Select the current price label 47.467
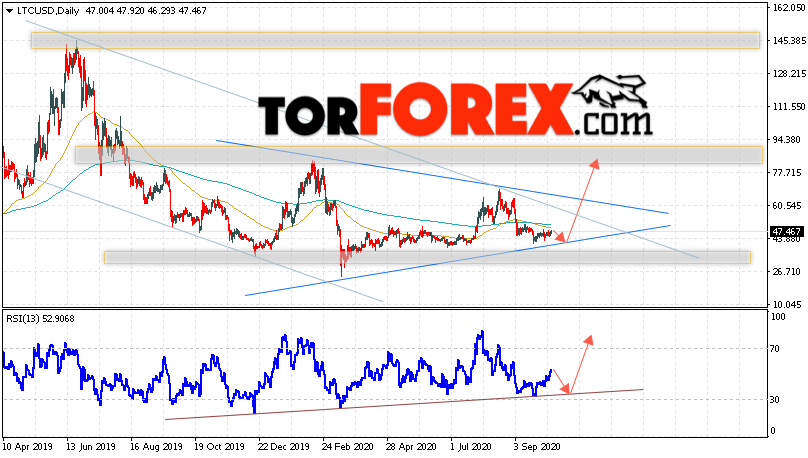The height and width of the screenshot is (458, 808). click(786, 232)
